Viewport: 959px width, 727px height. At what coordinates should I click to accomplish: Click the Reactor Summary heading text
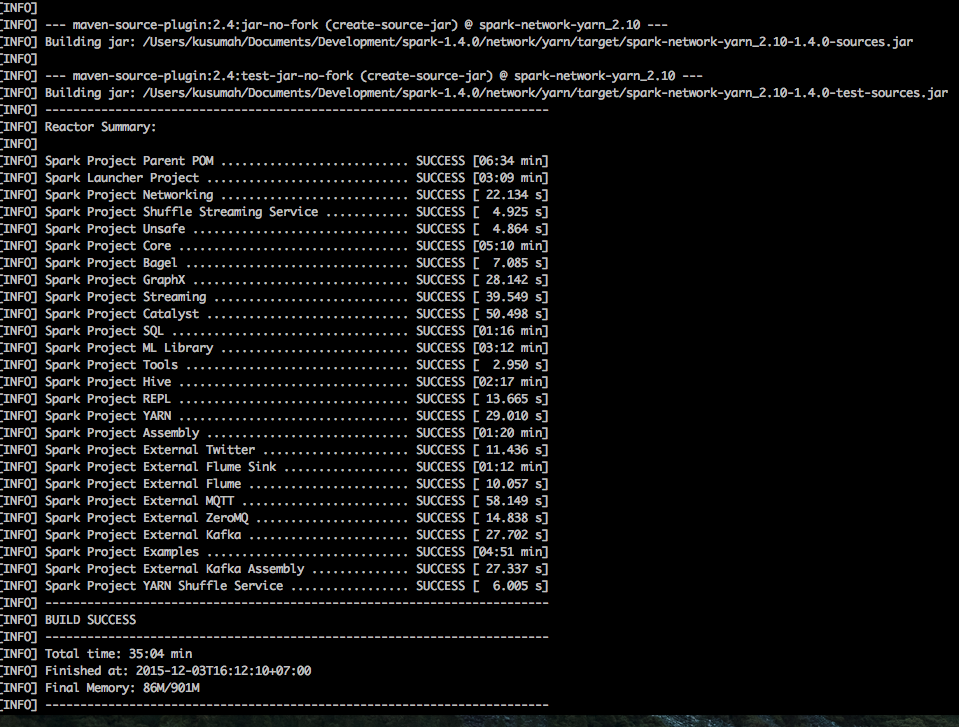(x=100, y=127)
